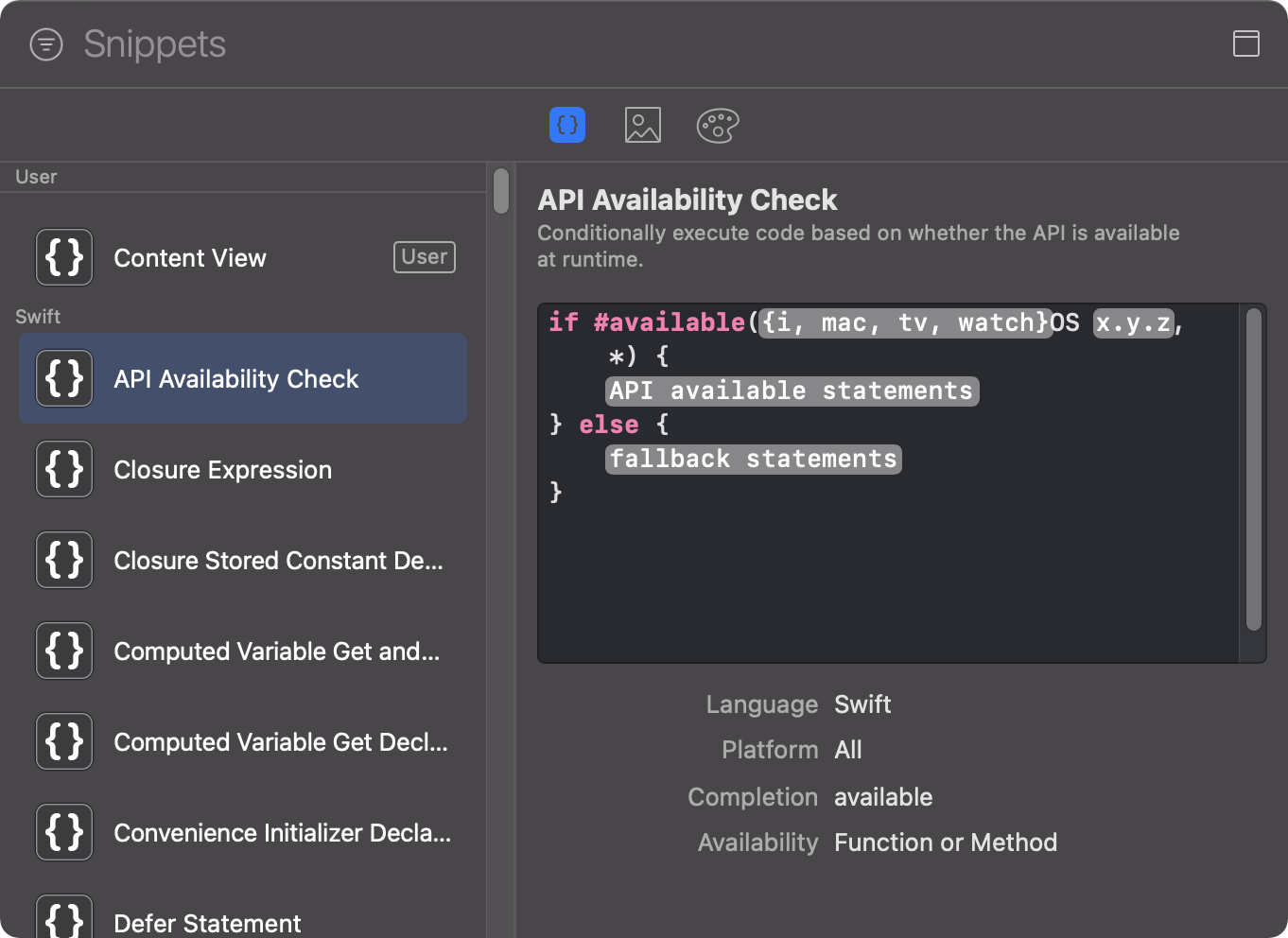Image resolution: width=1288 pixels, height=938 pixels.
Task: Select the x.y.z version placeholder
Action: 1133,322
